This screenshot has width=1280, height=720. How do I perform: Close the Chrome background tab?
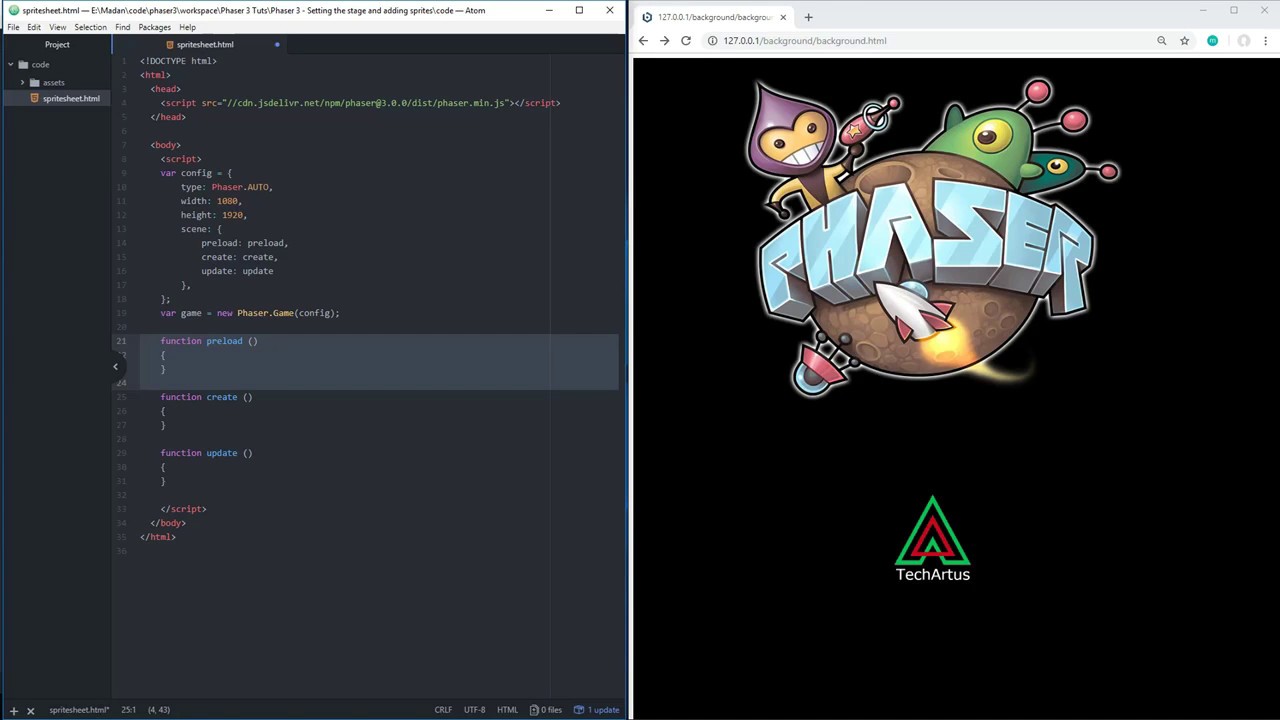[783, 17]
